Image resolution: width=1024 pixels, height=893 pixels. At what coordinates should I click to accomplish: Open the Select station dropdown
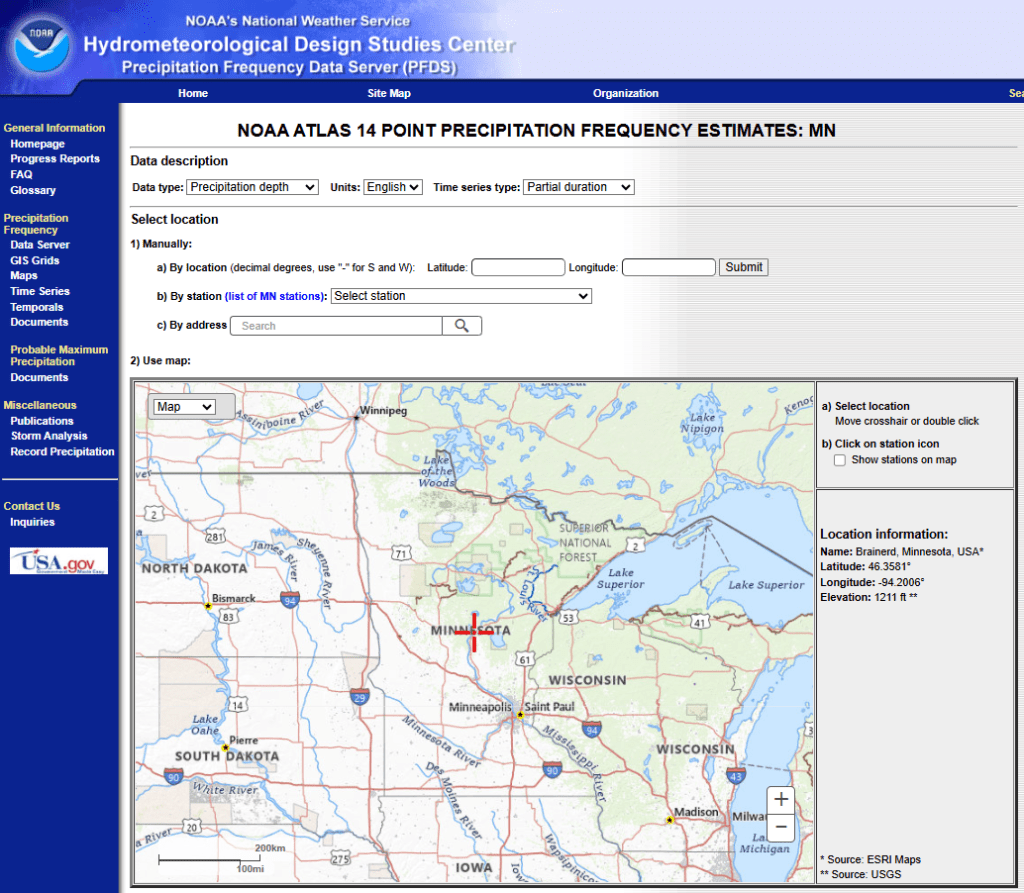pos(461,296)
